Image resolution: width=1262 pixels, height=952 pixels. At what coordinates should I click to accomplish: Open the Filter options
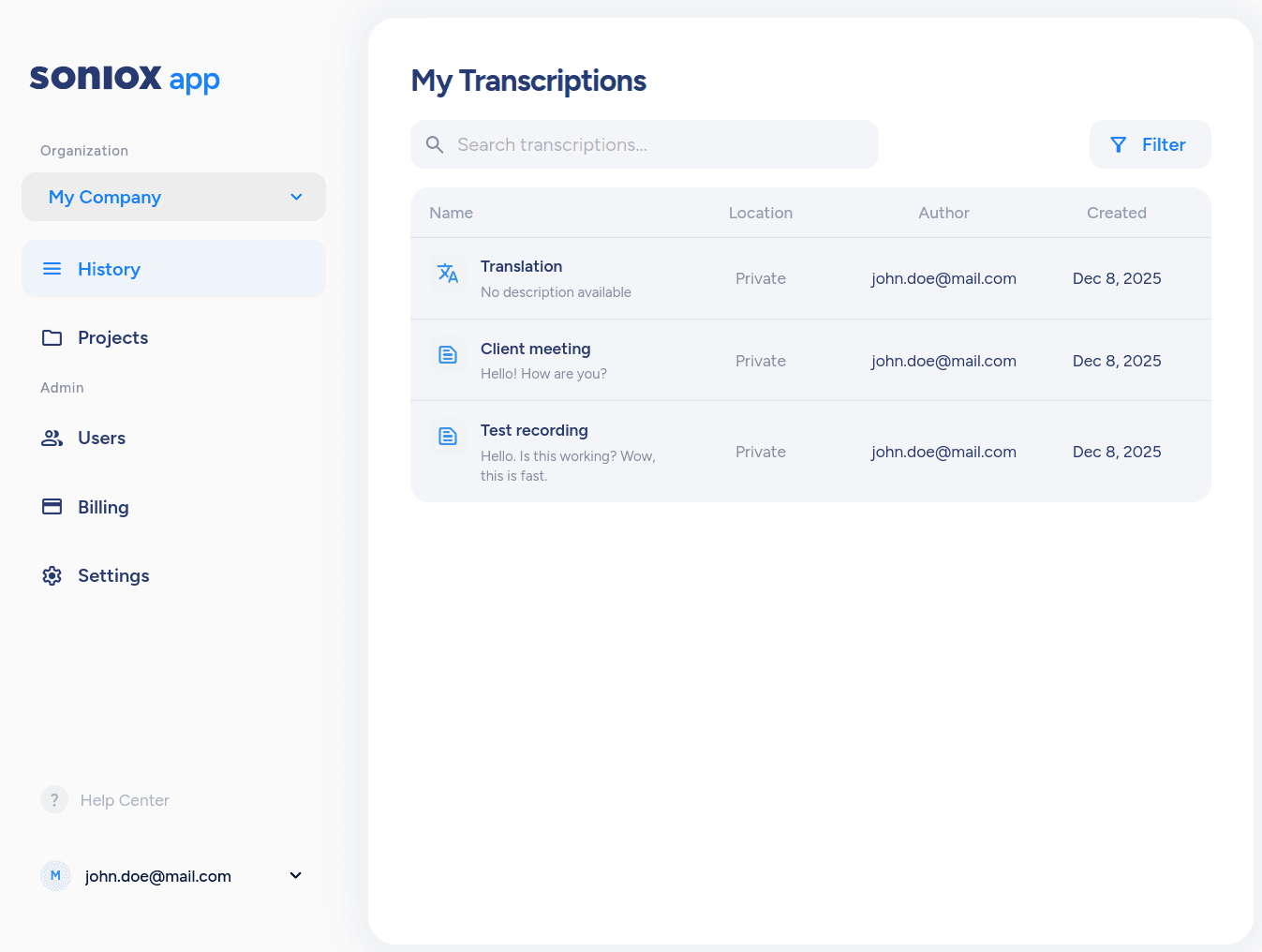pyautogui.click(x=1150, y=144)
